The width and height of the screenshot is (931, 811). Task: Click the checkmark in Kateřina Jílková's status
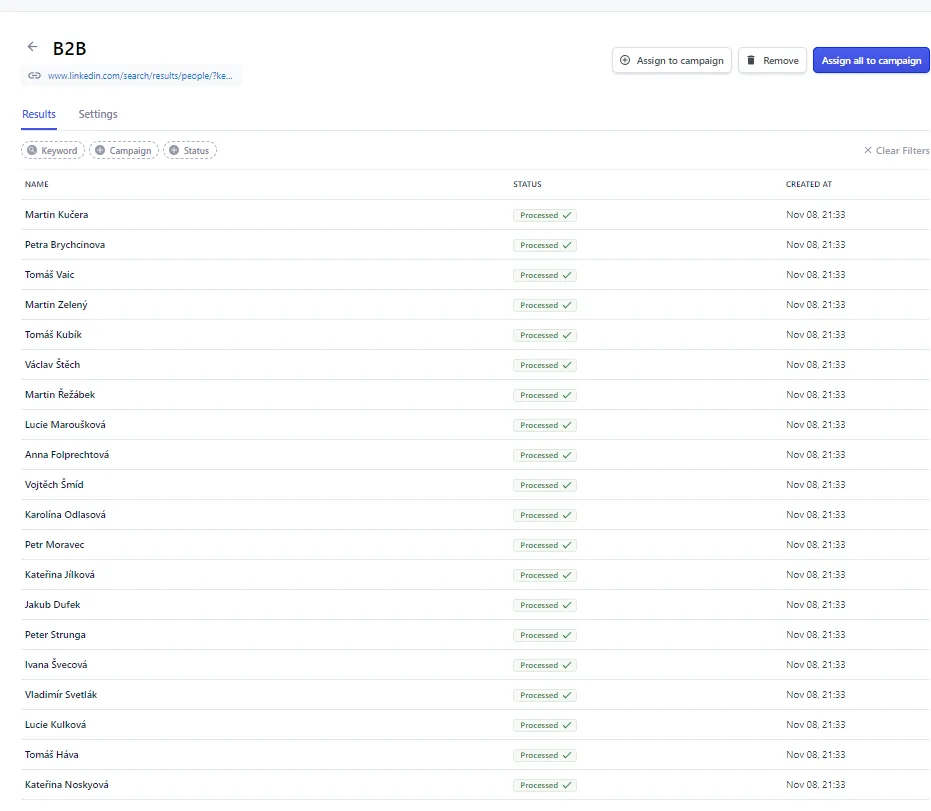click(x=567, y=575)
